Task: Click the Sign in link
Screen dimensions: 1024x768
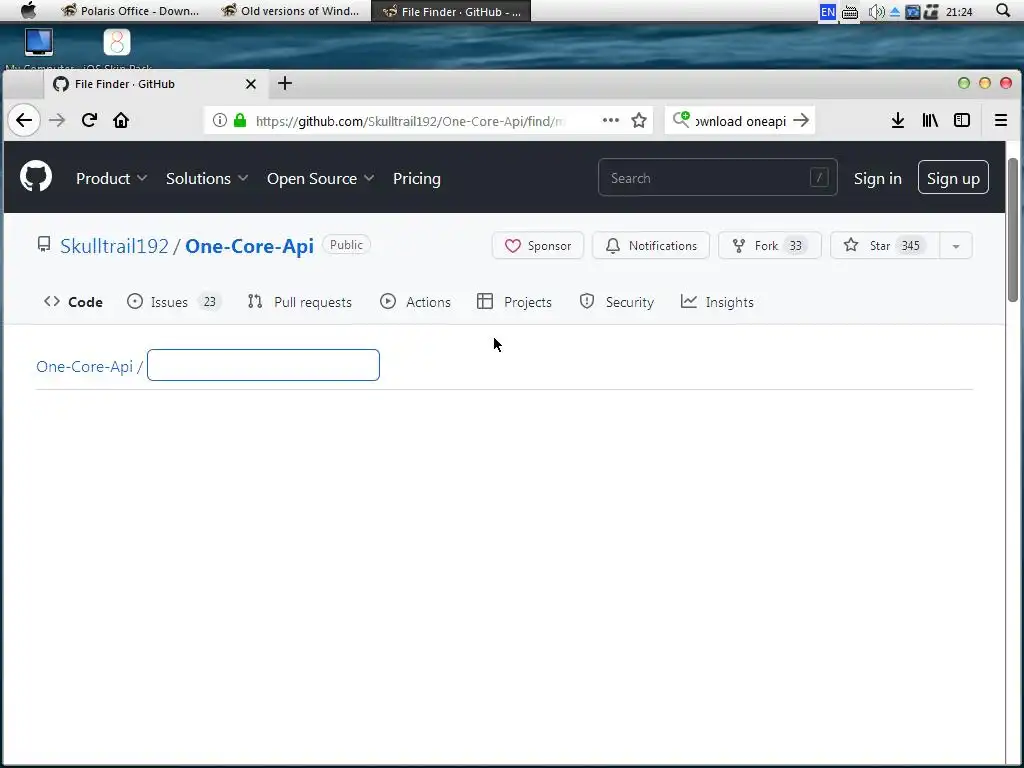Action: [x=878, y=178]
